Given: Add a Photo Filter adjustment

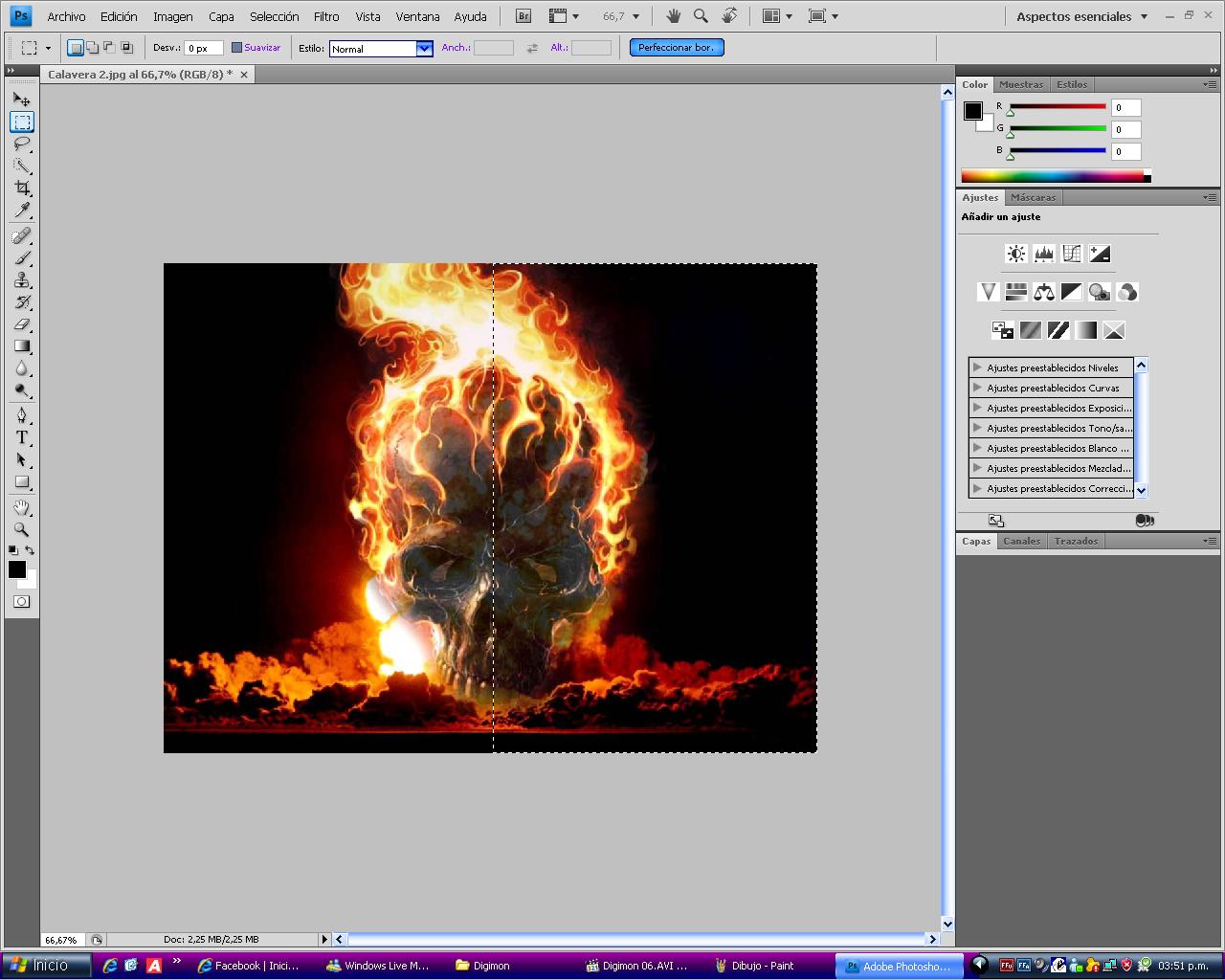Looking at the screenshot, I should pos(1100,292).
